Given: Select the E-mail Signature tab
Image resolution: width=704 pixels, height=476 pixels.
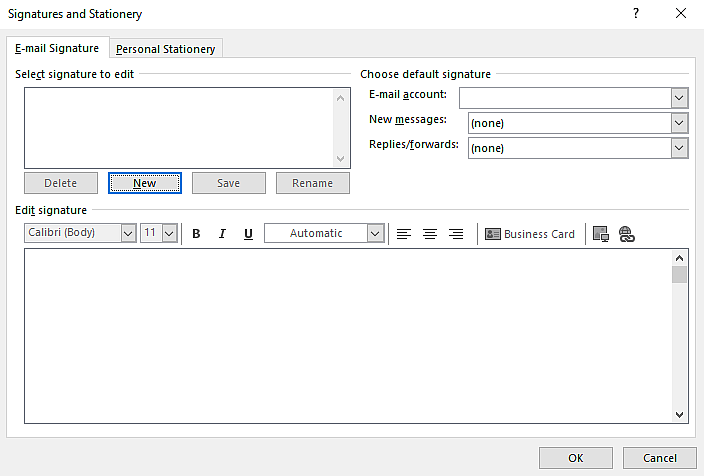Looking at the screenshot, I should 57,48.
